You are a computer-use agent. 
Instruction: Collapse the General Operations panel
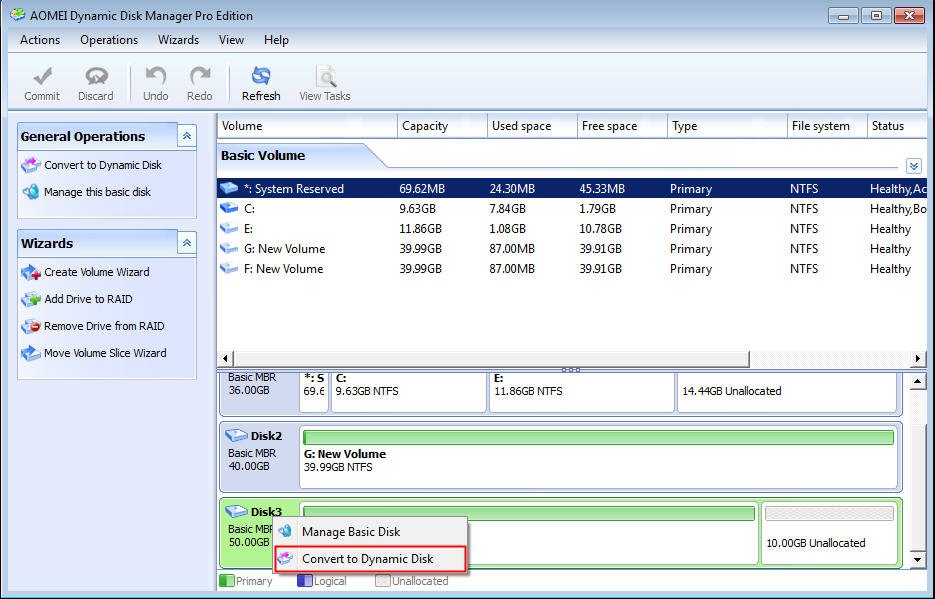point(186,136)
